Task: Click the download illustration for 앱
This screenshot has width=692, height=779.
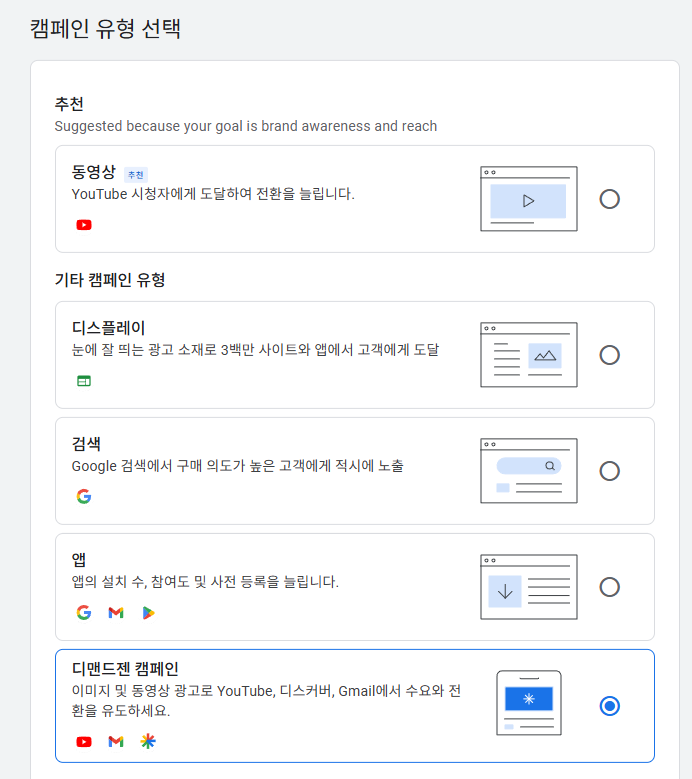Action: pyautogui.click(x=529, y=587)
